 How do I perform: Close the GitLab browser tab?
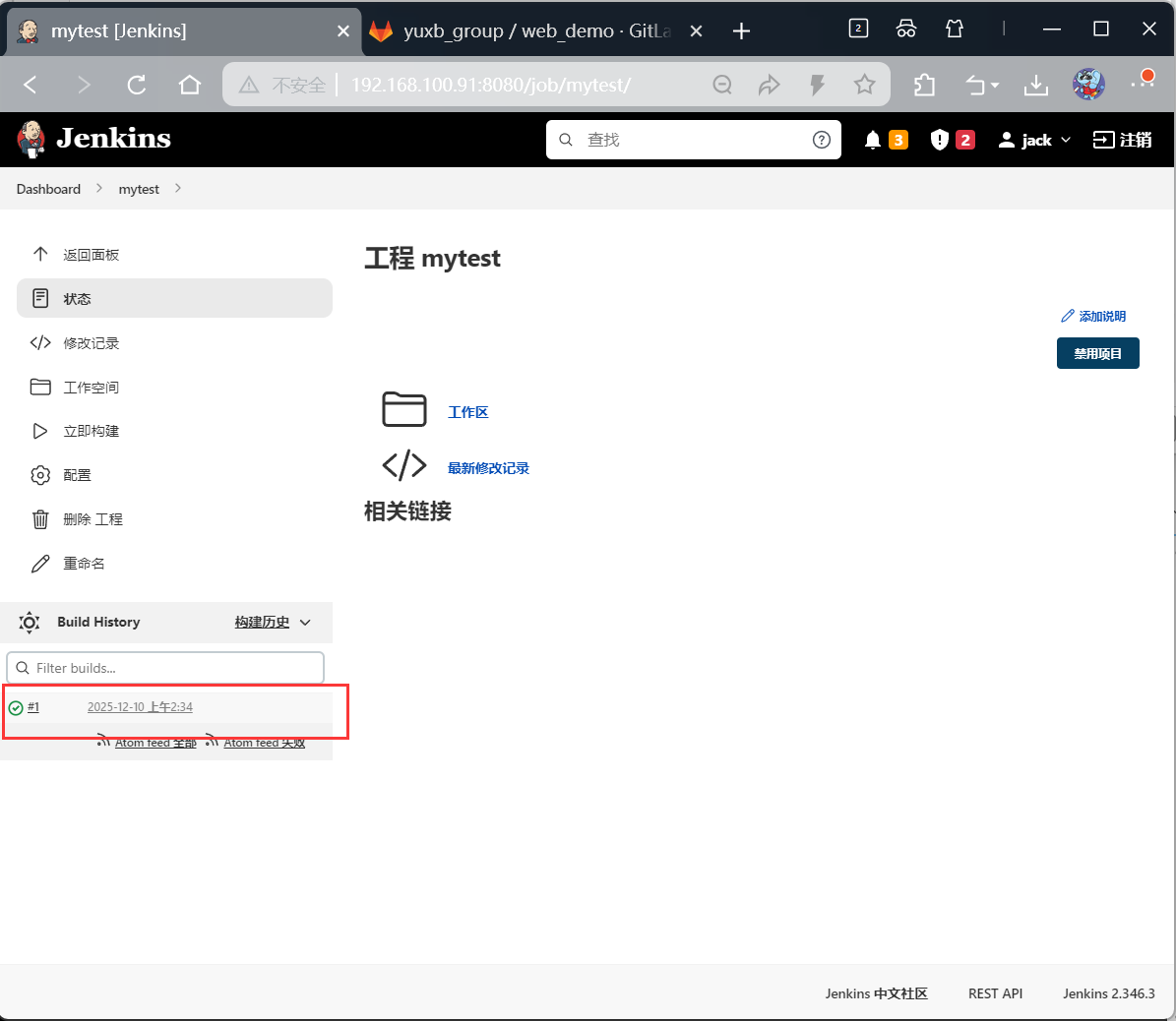(696, 30)
